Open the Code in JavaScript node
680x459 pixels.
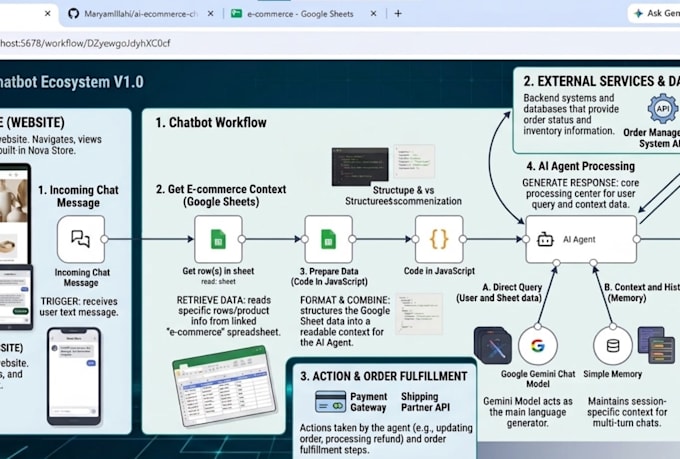[x=439, y=239]
